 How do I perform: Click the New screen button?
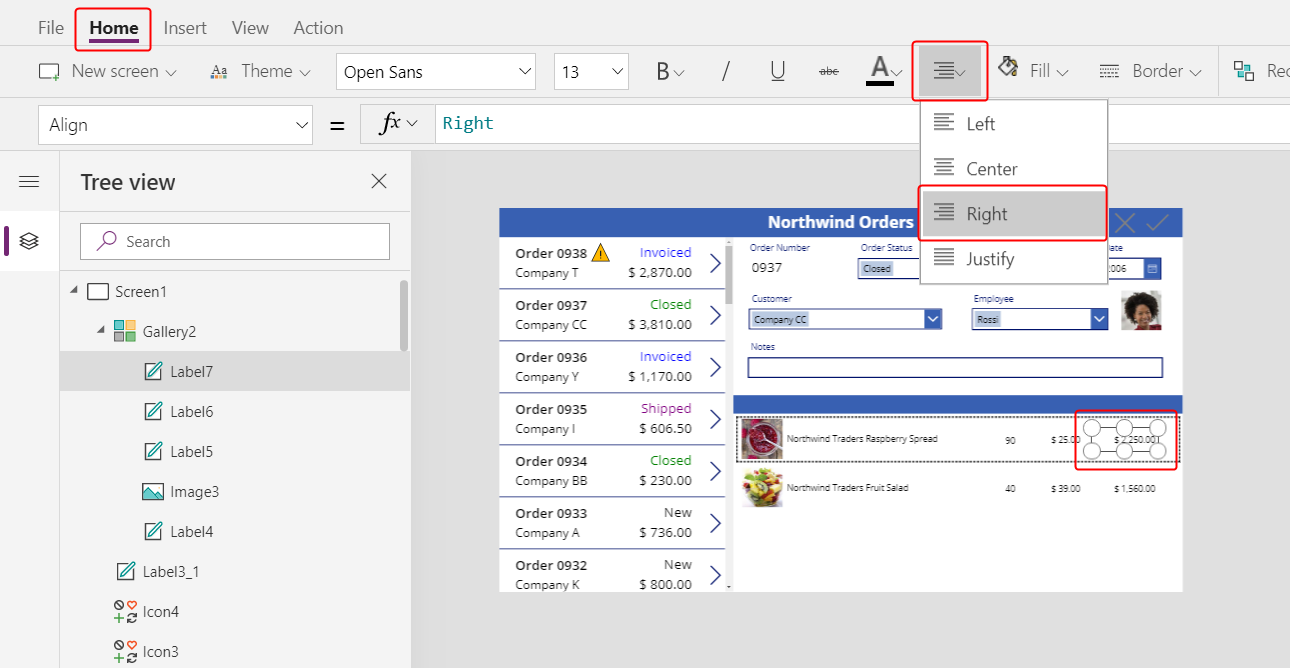pyautogui.click(x=107, y=71)
